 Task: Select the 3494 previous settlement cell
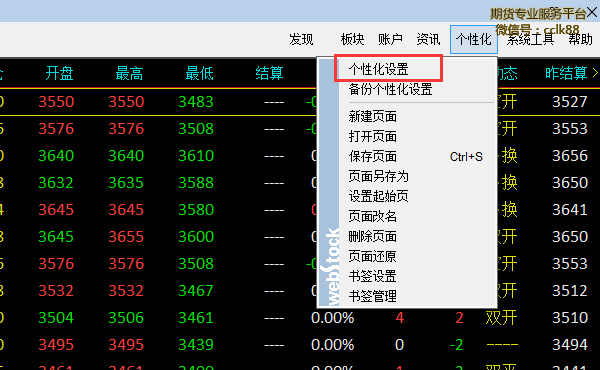point(569,345)
